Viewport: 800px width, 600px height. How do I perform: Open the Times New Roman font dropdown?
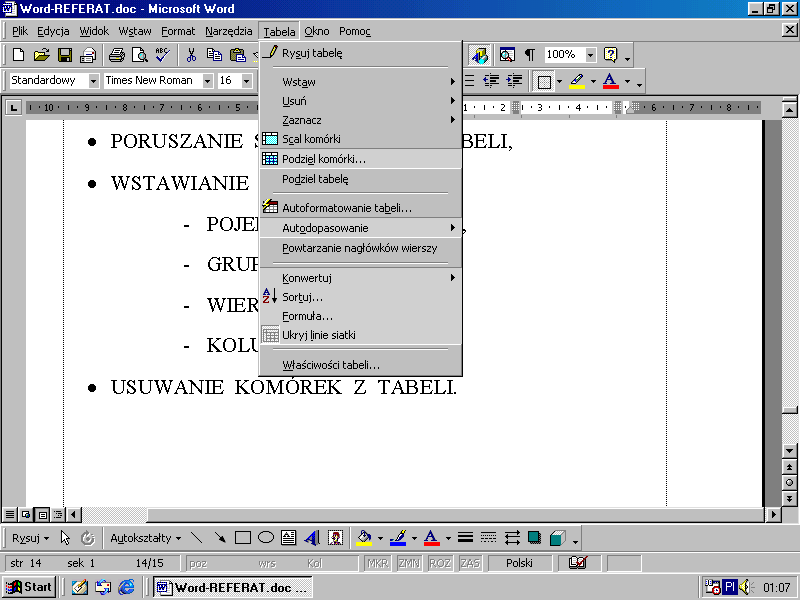tap(207, 81)
